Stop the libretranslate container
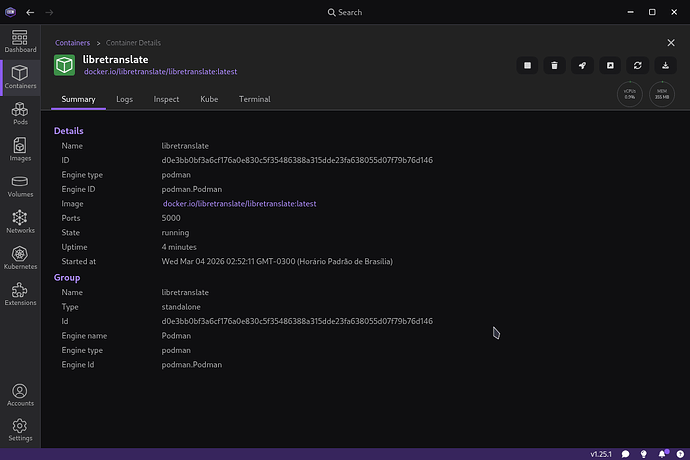This screenshot has width=690, height=460. pos(526,66)
